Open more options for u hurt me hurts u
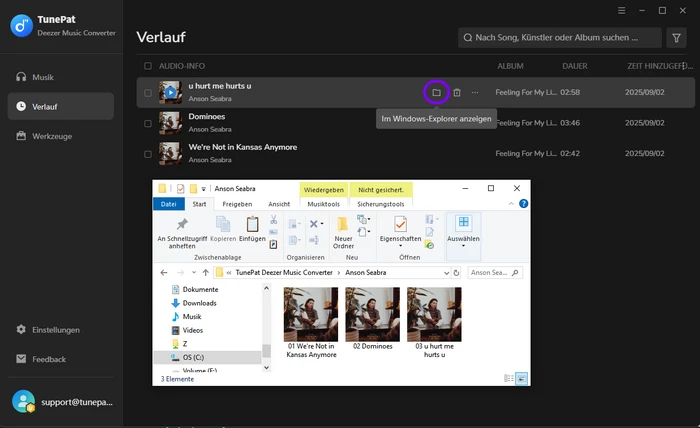The width and height of the screenshot is (700, 428). click(x=475, y=92)
